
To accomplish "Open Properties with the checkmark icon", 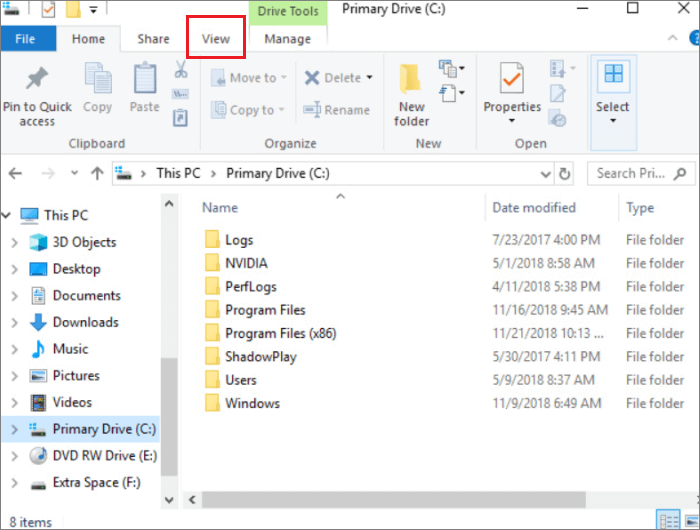I will point(511,79).
